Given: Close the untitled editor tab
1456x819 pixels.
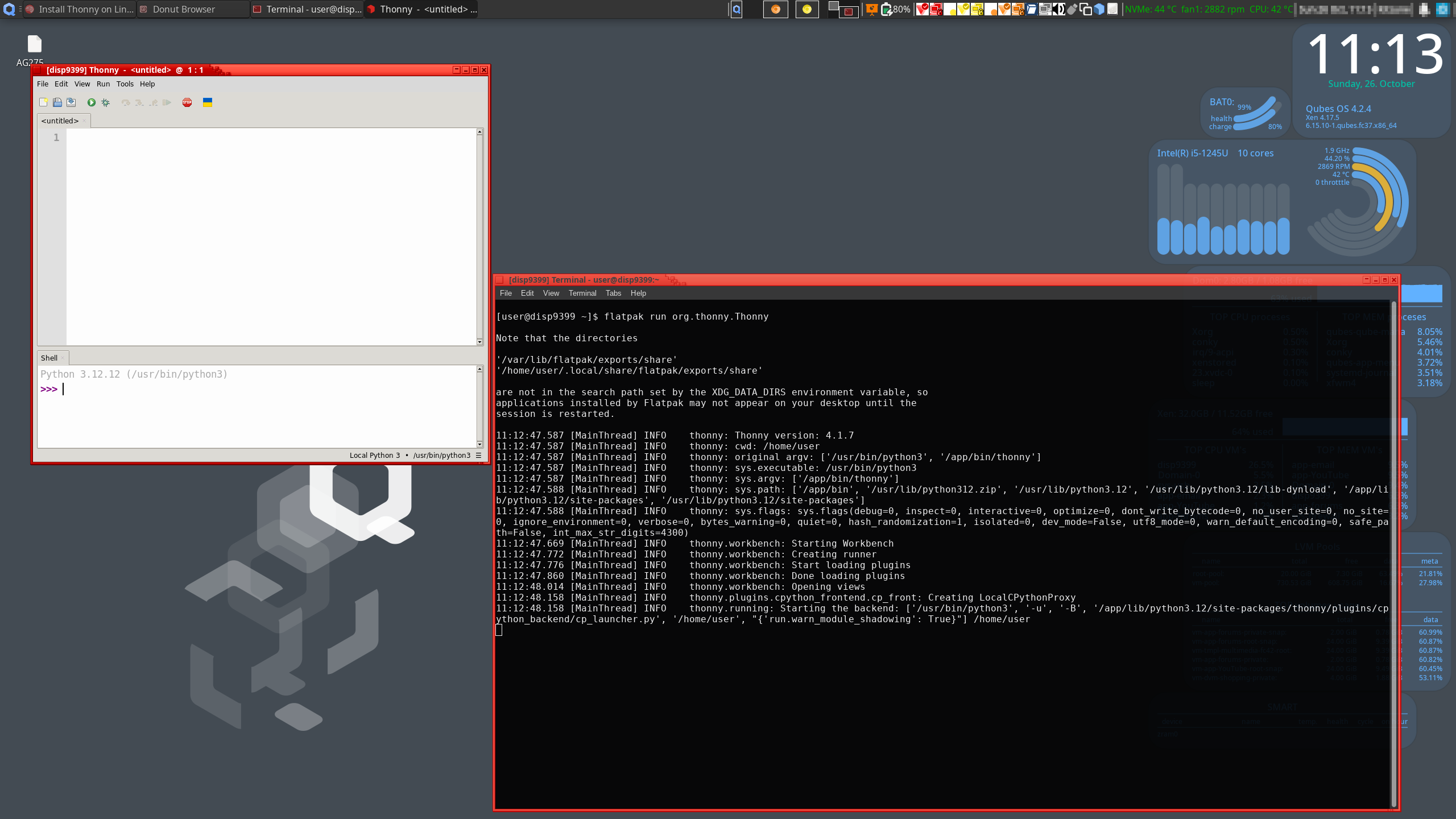Looking at the screenshot, I should (84, 121).
